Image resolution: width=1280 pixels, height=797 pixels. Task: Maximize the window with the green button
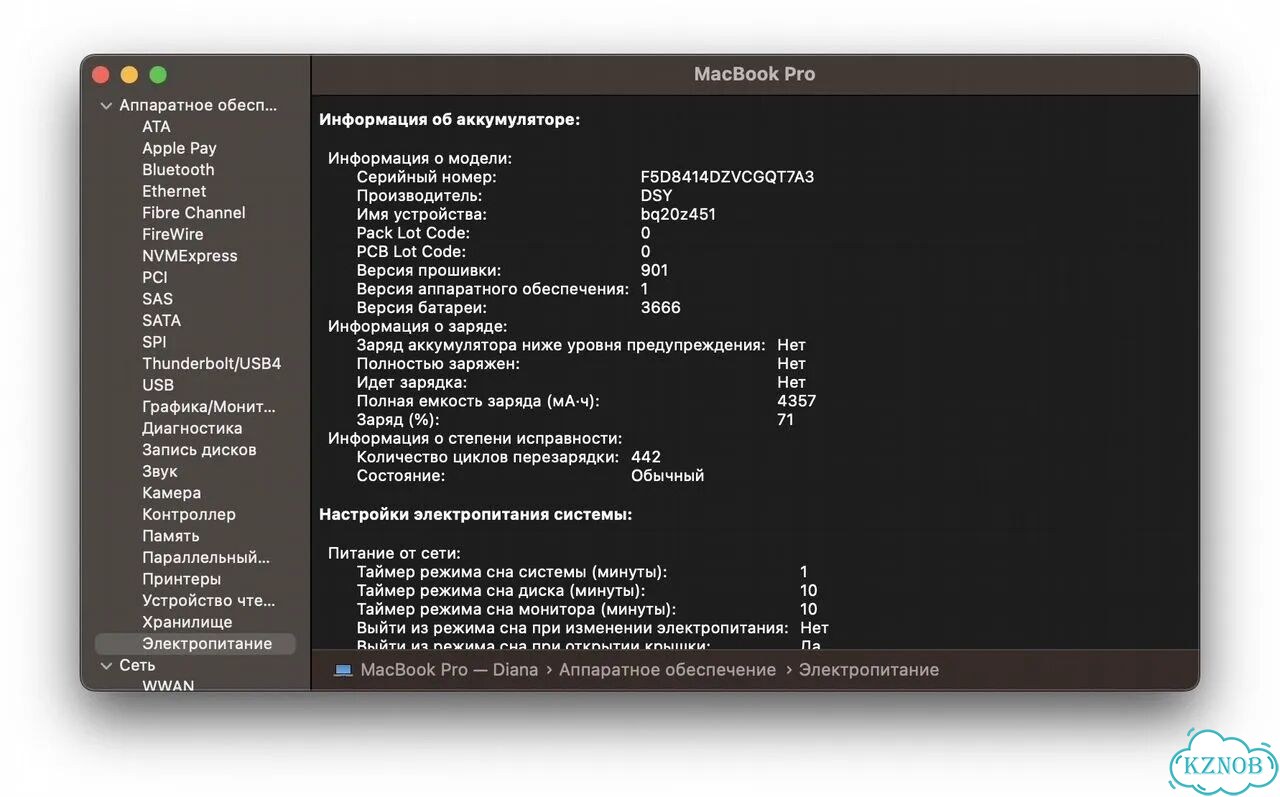point(158,75)
